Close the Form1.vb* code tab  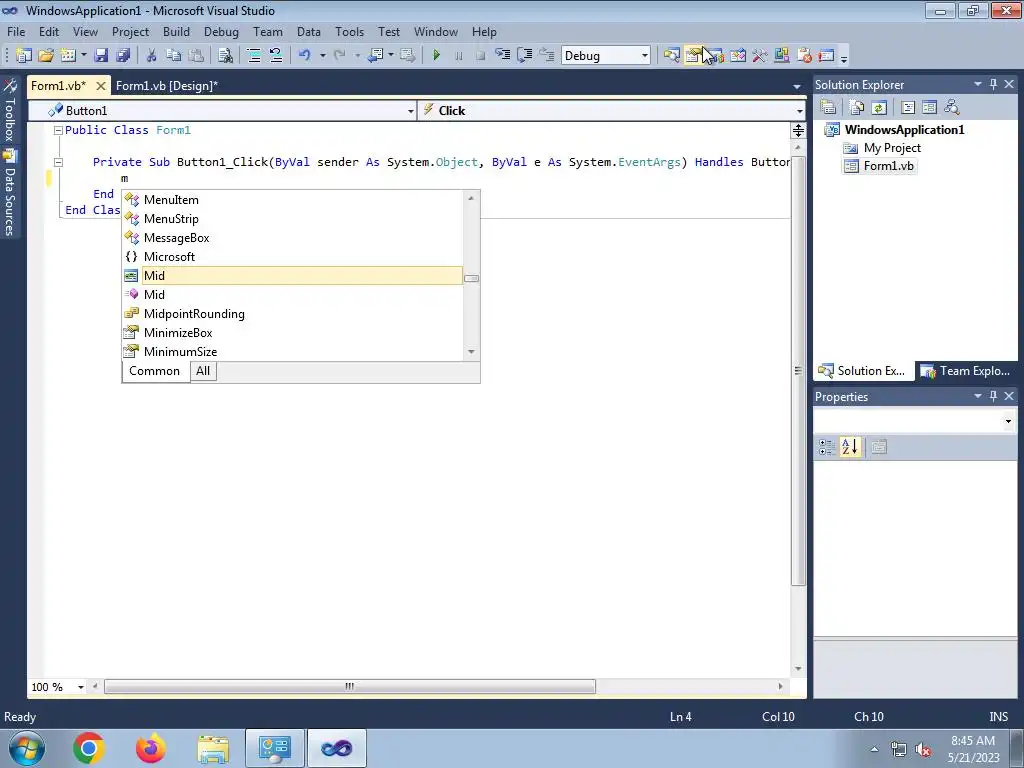[101, 86]
